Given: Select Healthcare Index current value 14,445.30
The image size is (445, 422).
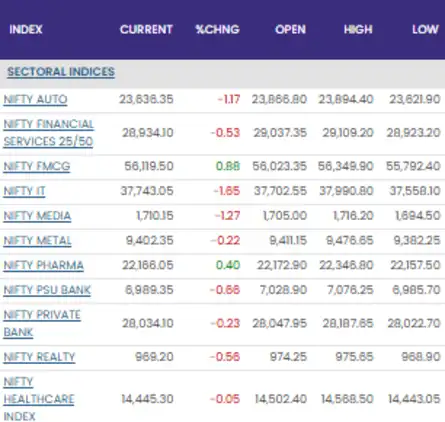Looking at the screenshot, I should click(147, 399).
